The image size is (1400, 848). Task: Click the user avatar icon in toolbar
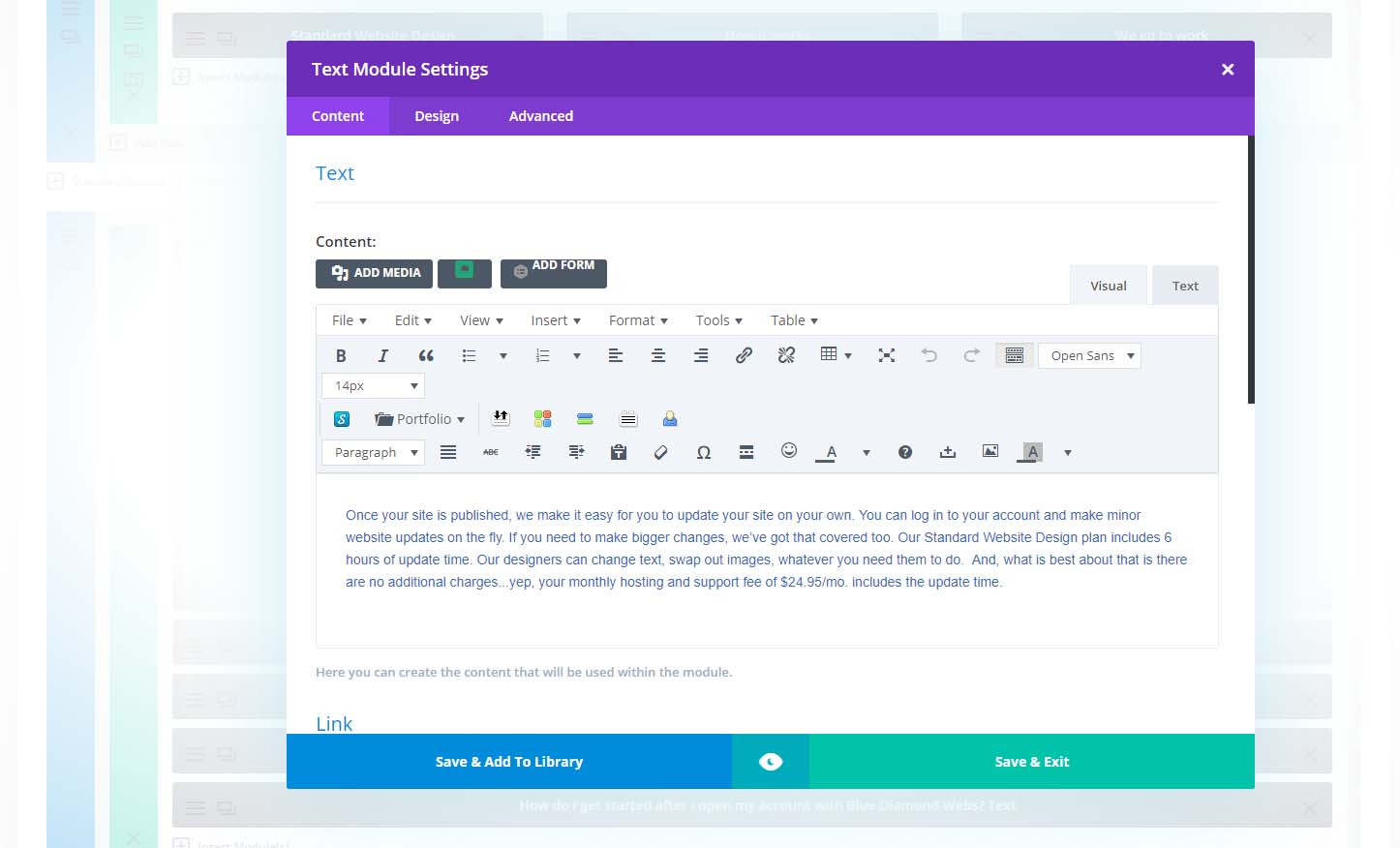tap(670, 419)
